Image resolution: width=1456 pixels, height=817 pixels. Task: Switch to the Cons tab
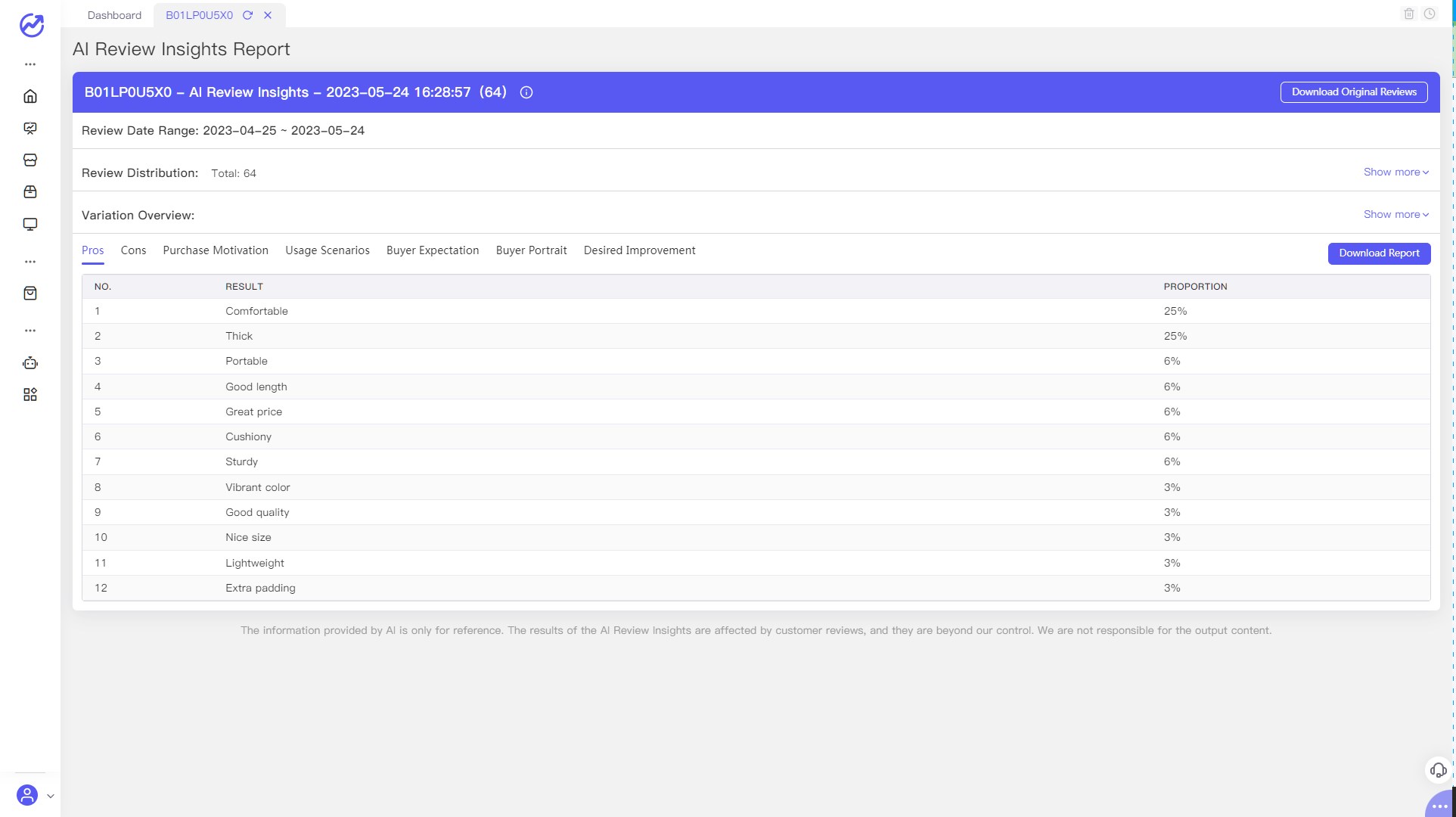pos(133,250)
